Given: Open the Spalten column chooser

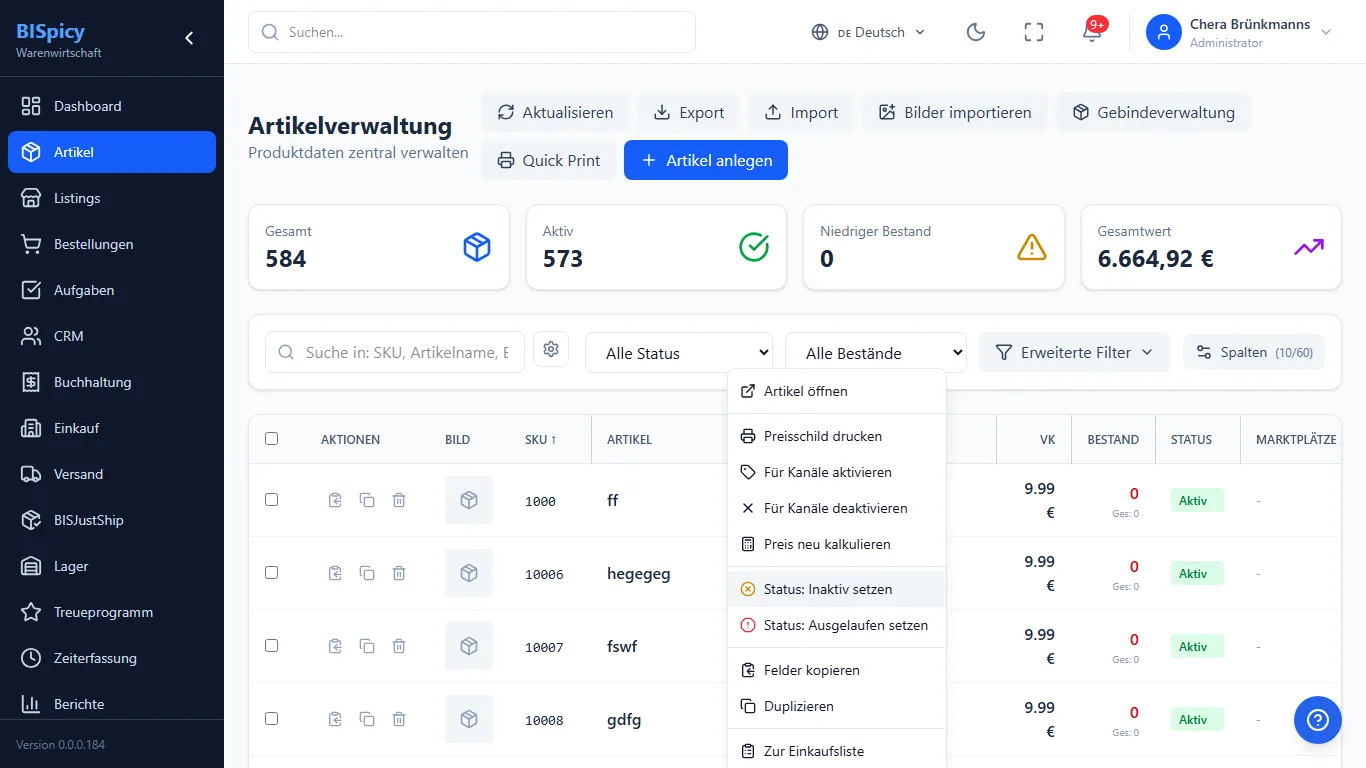Looking at the screenshot, I should 1254,352.
